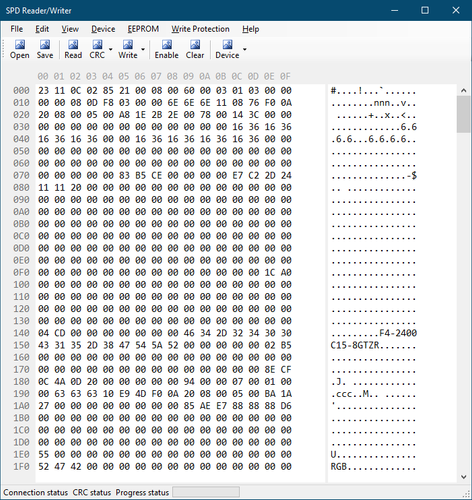Click byte A8 in row 020
Screen dimensions: 472x500
[x=124, y=115]
